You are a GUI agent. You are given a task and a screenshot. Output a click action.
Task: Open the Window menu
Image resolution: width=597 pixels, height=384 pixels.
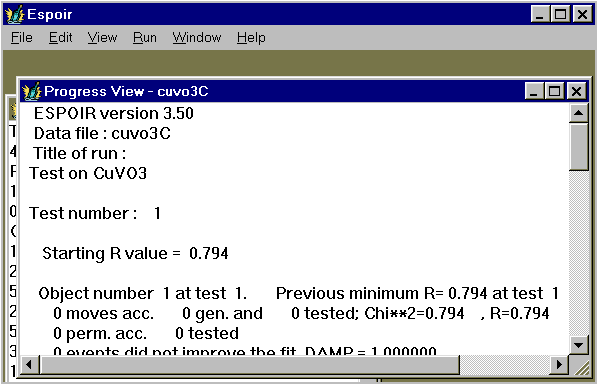pos(197,38)
